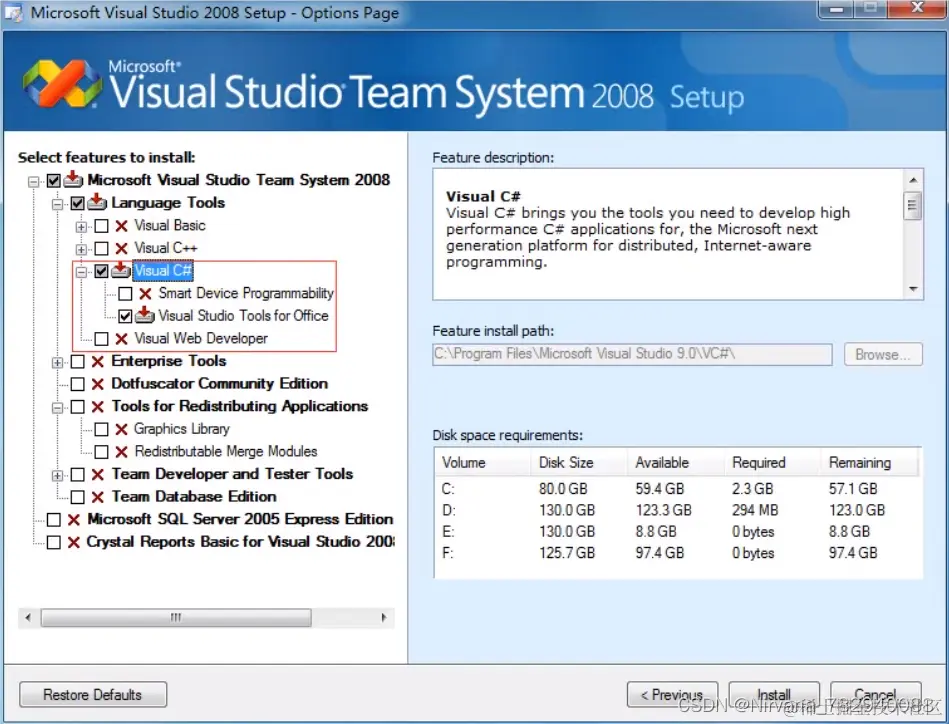
Task: Check Smart Device Programmability checkbox
Action: [x=125, y=294]
